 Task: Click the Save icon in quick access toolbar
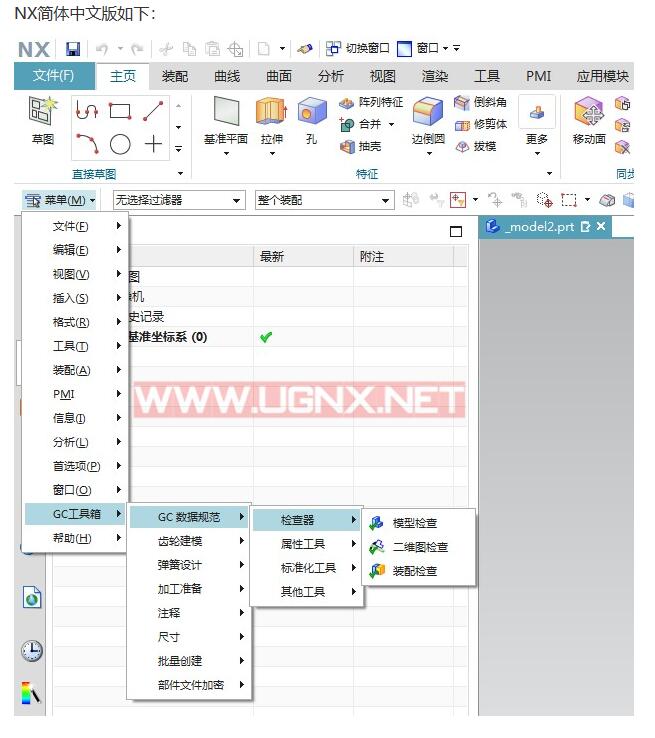tap(73, 49)
